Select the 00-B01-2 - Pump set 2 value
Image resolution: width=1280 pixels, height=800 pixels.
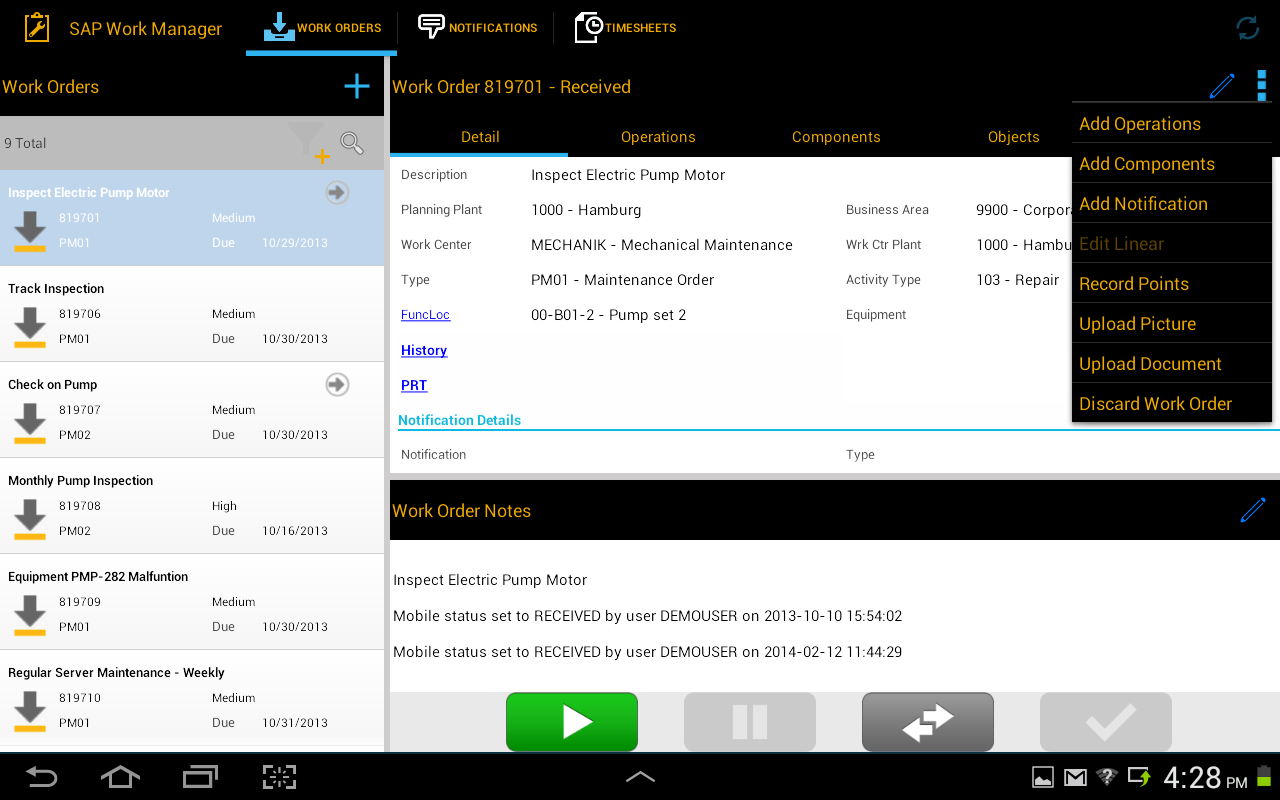pos(609,315)
